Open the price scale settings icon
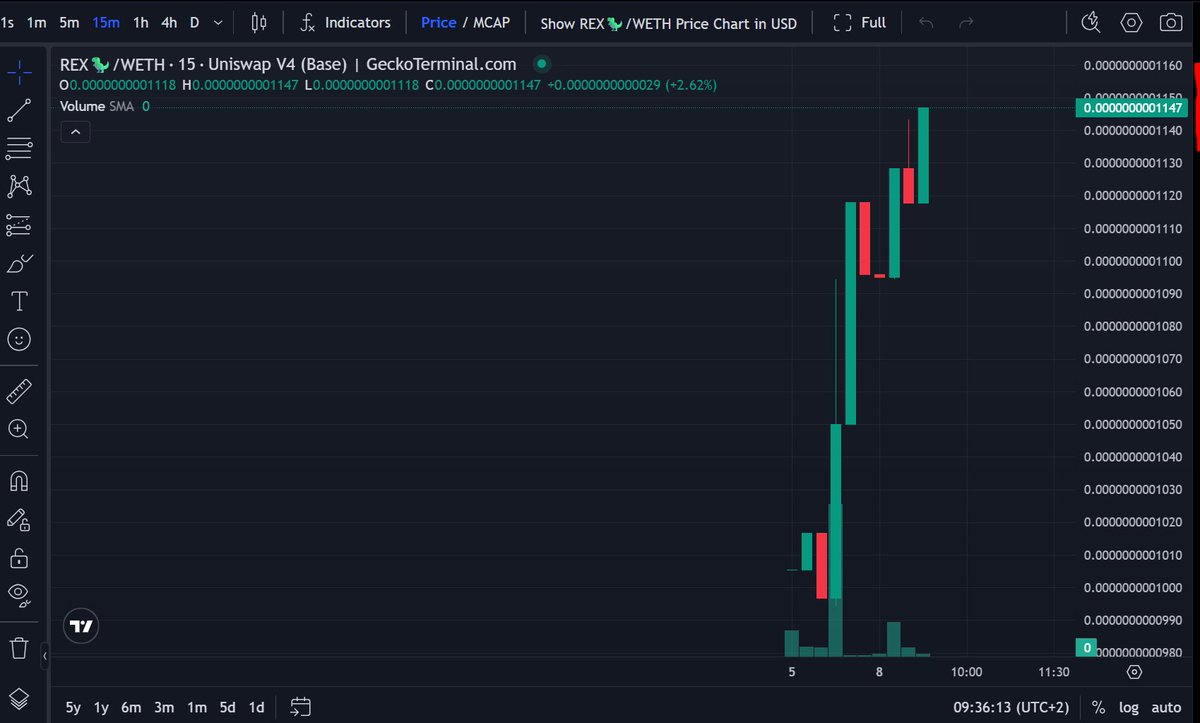Viewport: 1200px width, 723px height. tap(1134, 671)
